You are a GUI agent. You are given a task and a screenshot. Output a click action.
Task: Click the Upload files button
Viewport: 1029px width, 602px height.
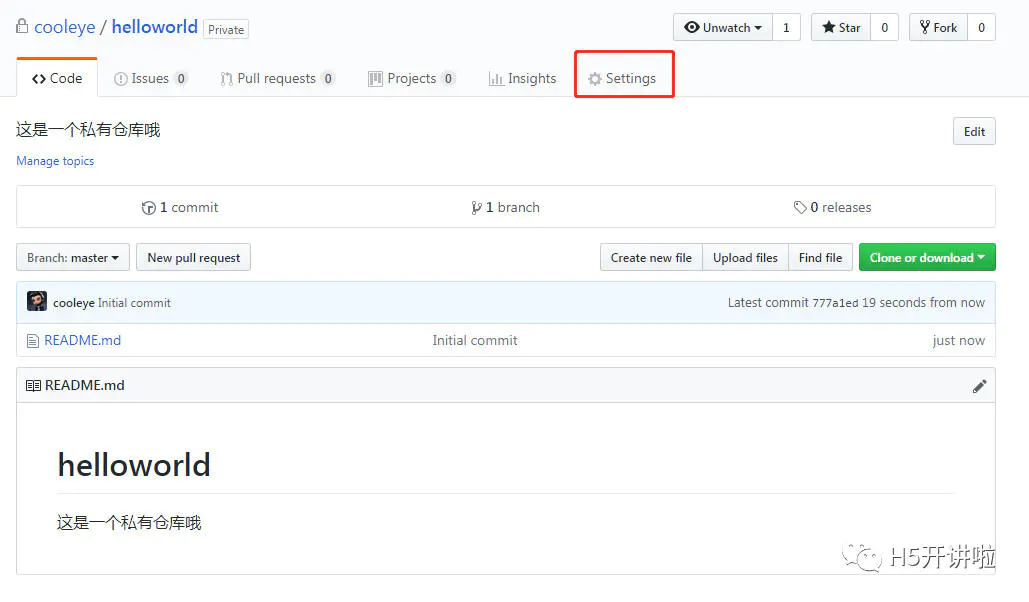pos(745,257)
